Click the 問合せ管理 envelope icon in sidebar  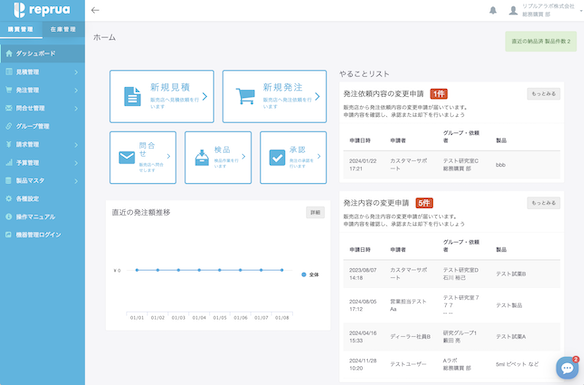point(9,108)
